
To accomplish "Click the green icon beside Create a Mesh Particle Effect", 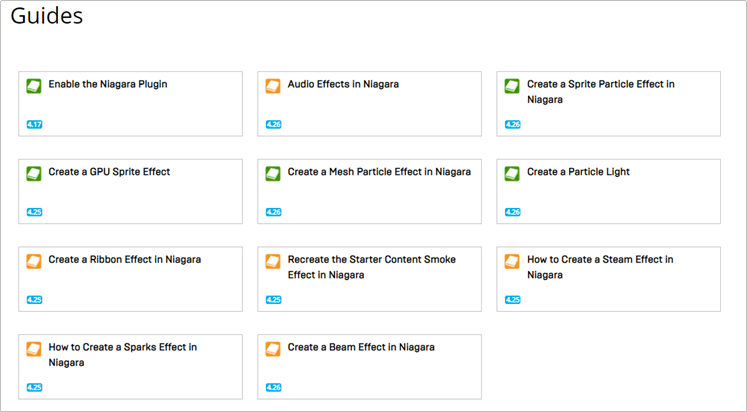I will 273,174.
